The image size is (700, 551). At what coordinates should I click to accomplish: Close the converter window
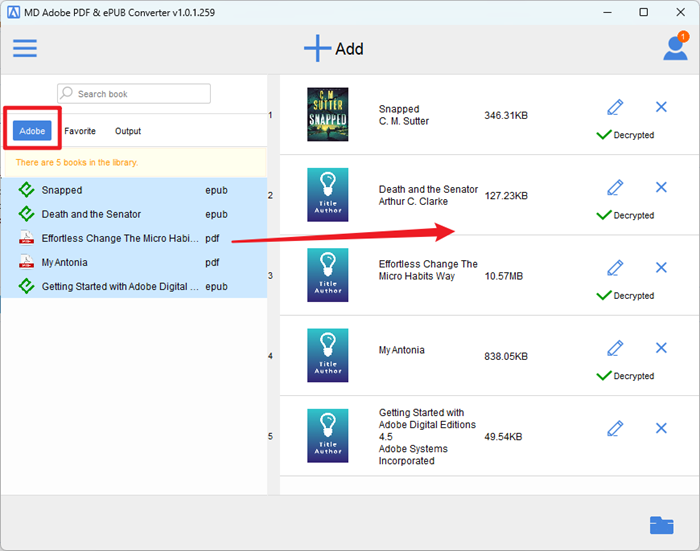point(680,12)
